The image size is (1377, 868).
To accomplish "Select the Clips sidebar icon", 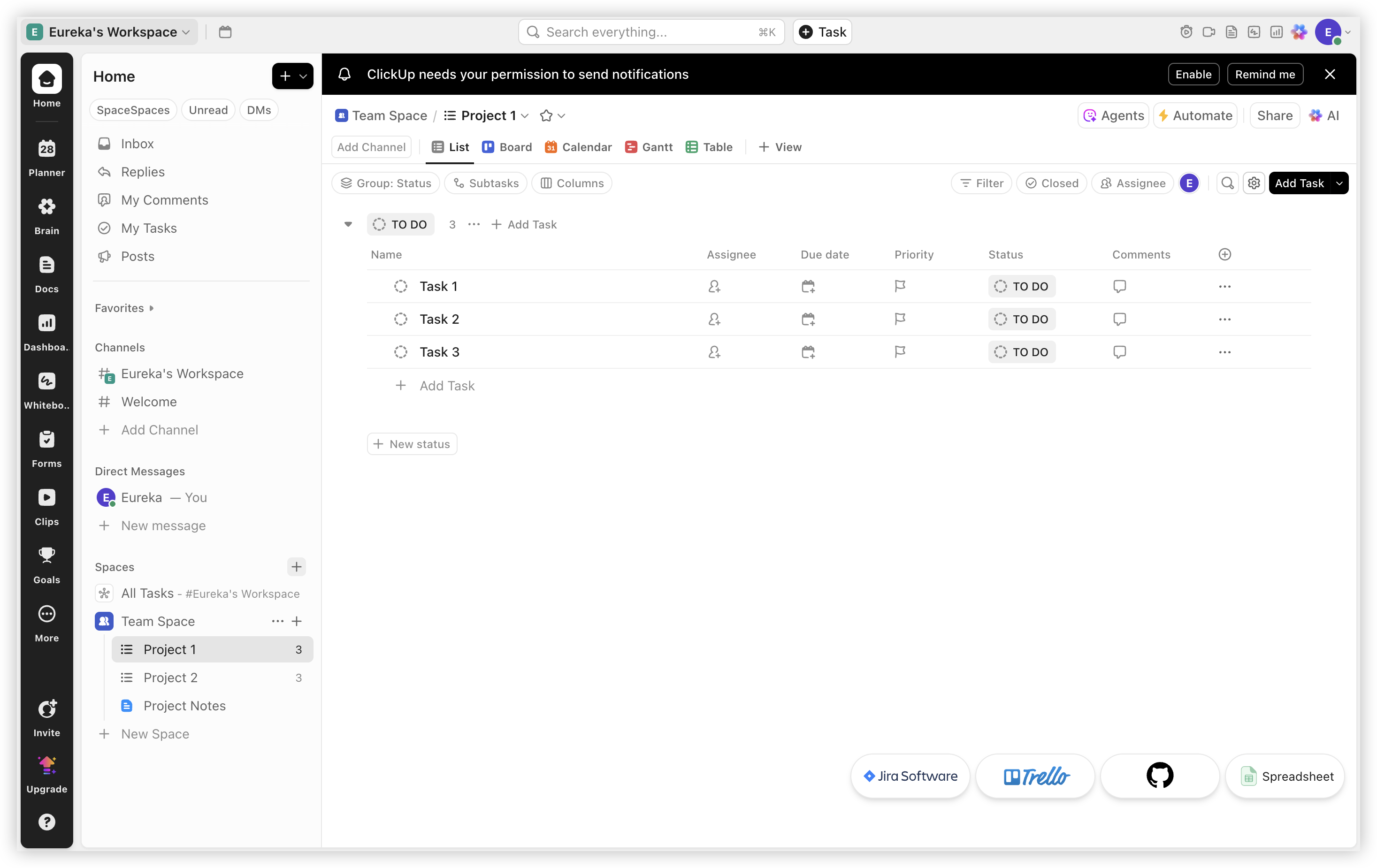I will [46, 505].
